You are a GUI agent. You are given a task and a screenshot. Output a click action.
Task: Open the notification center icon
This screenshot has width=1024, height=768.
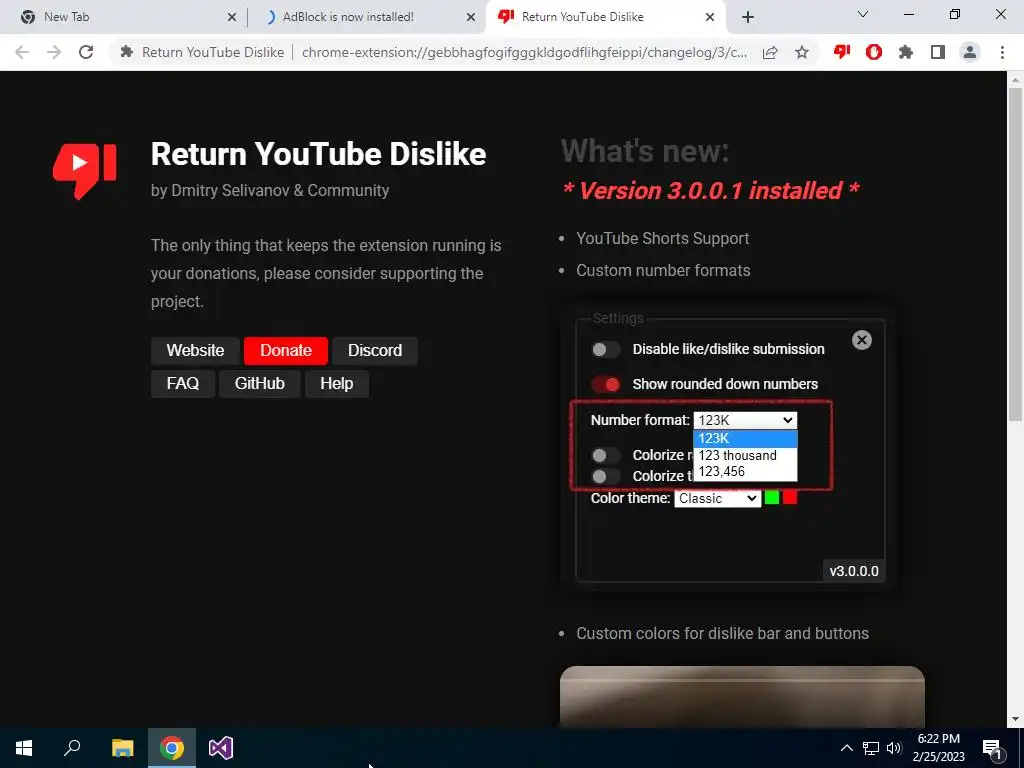(992, 748)
